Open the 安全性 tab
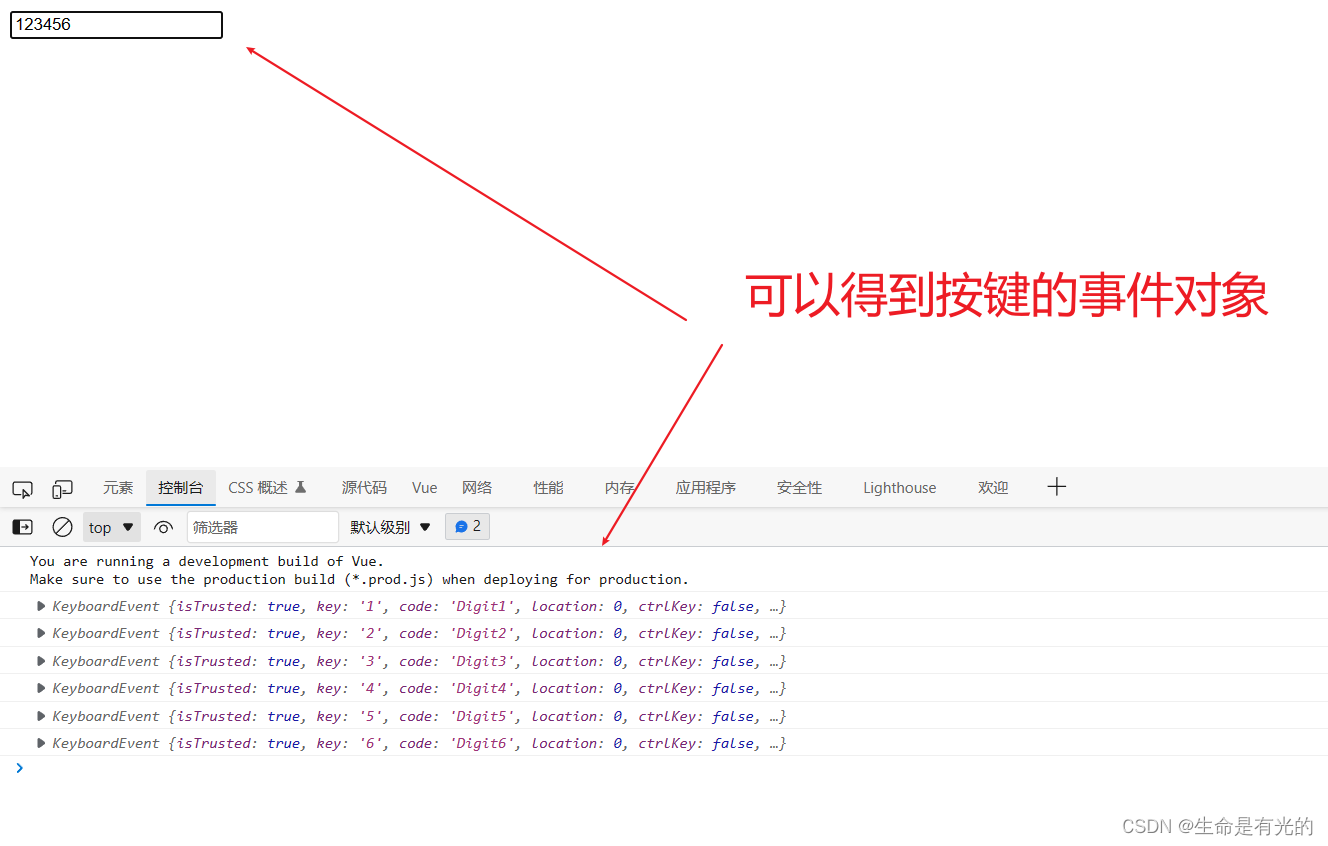The width and height of the screenshot is (1328, 846). pyautogui.click(x=799, y=488)
